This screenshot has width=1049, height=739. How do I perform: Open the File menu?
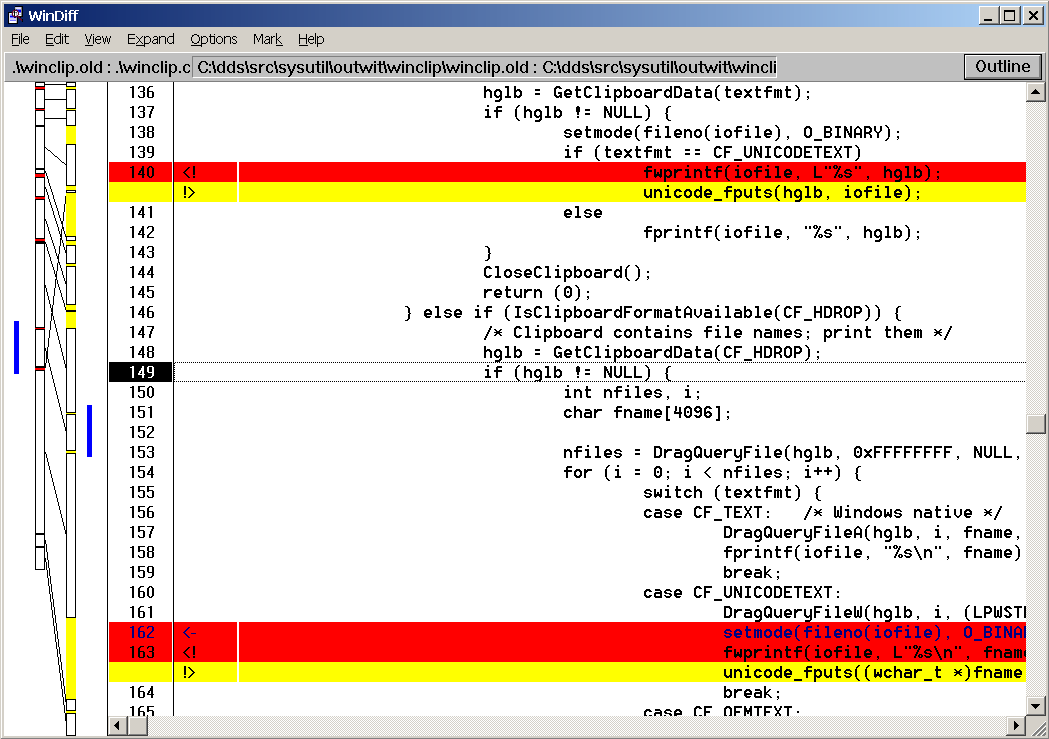click(x=20, y=39)
